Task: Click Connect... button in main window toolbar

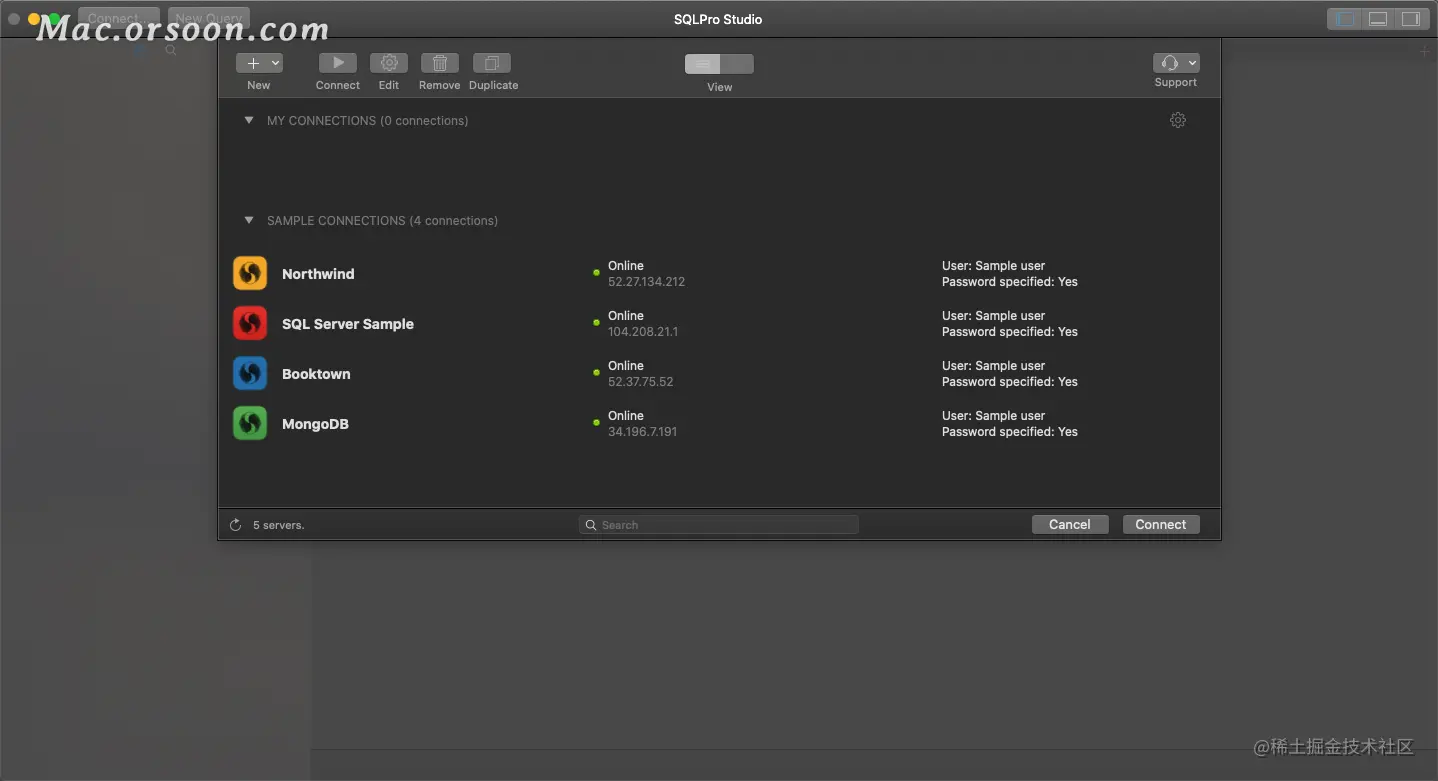Action: coord(119,18)
